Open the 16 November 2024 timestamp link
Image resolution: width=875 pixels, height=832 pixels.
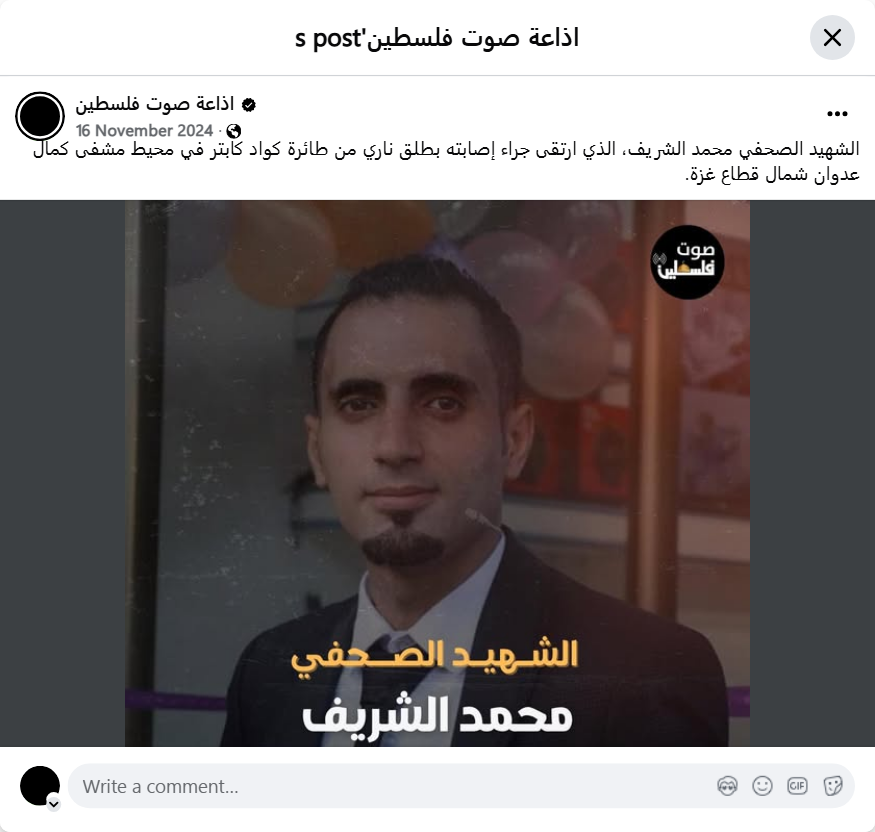(x=145, y=131)
